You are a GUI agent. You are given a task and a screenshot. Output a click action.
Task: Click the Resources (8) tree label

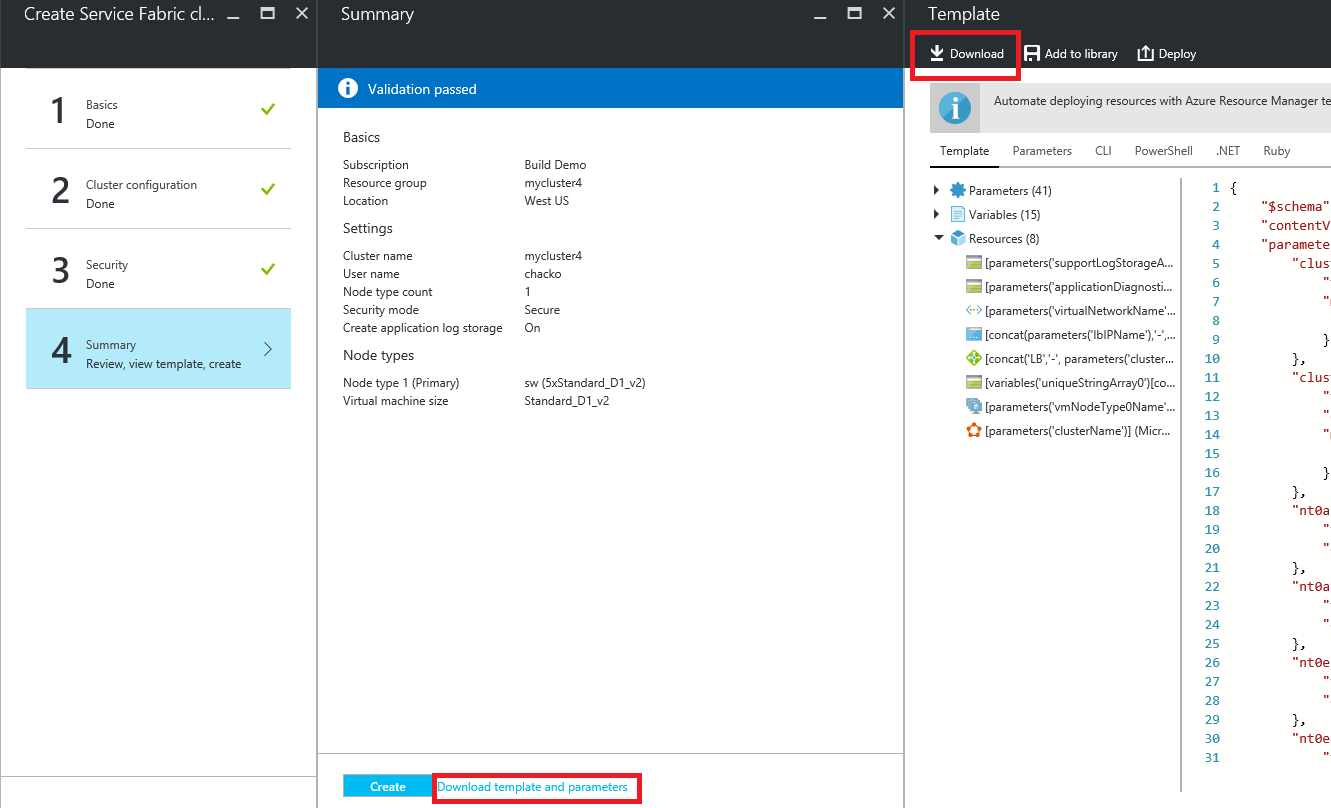[1004, 238]
